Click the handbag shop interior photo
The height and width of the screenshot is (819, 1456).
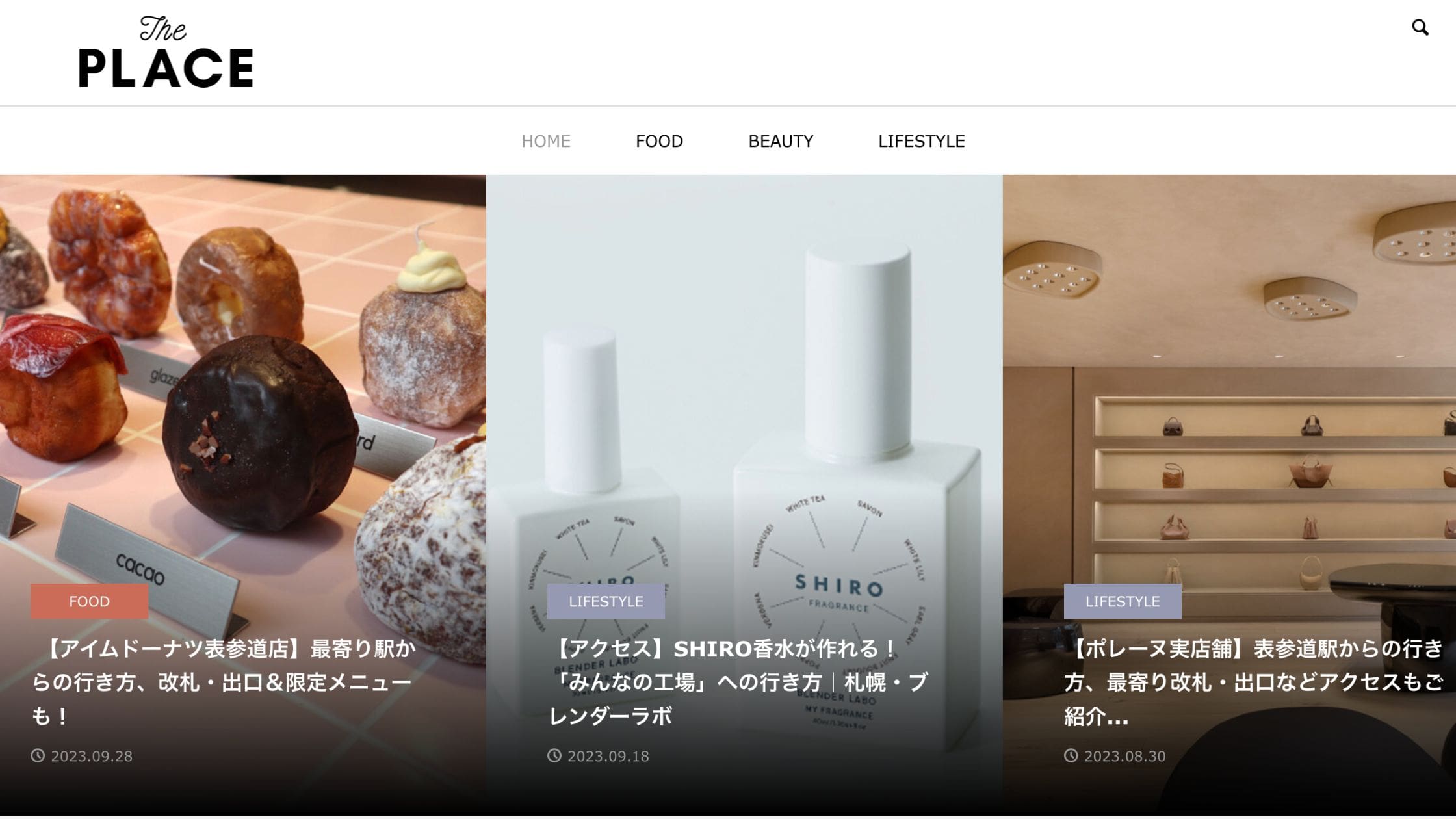pos(1229,377)
